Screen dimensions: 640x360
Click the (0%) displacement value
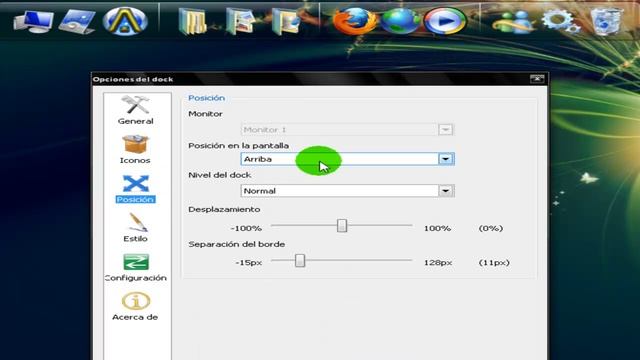pos(491,228)
